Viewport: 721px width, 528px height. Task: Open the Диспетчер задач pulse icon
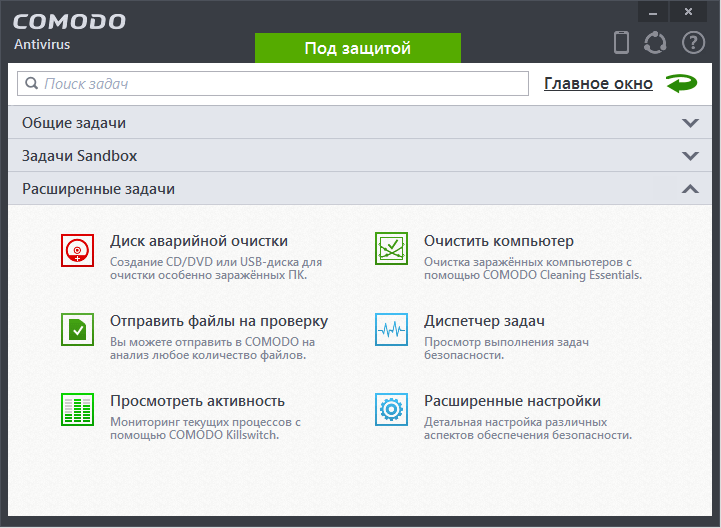tap(391, 329)
